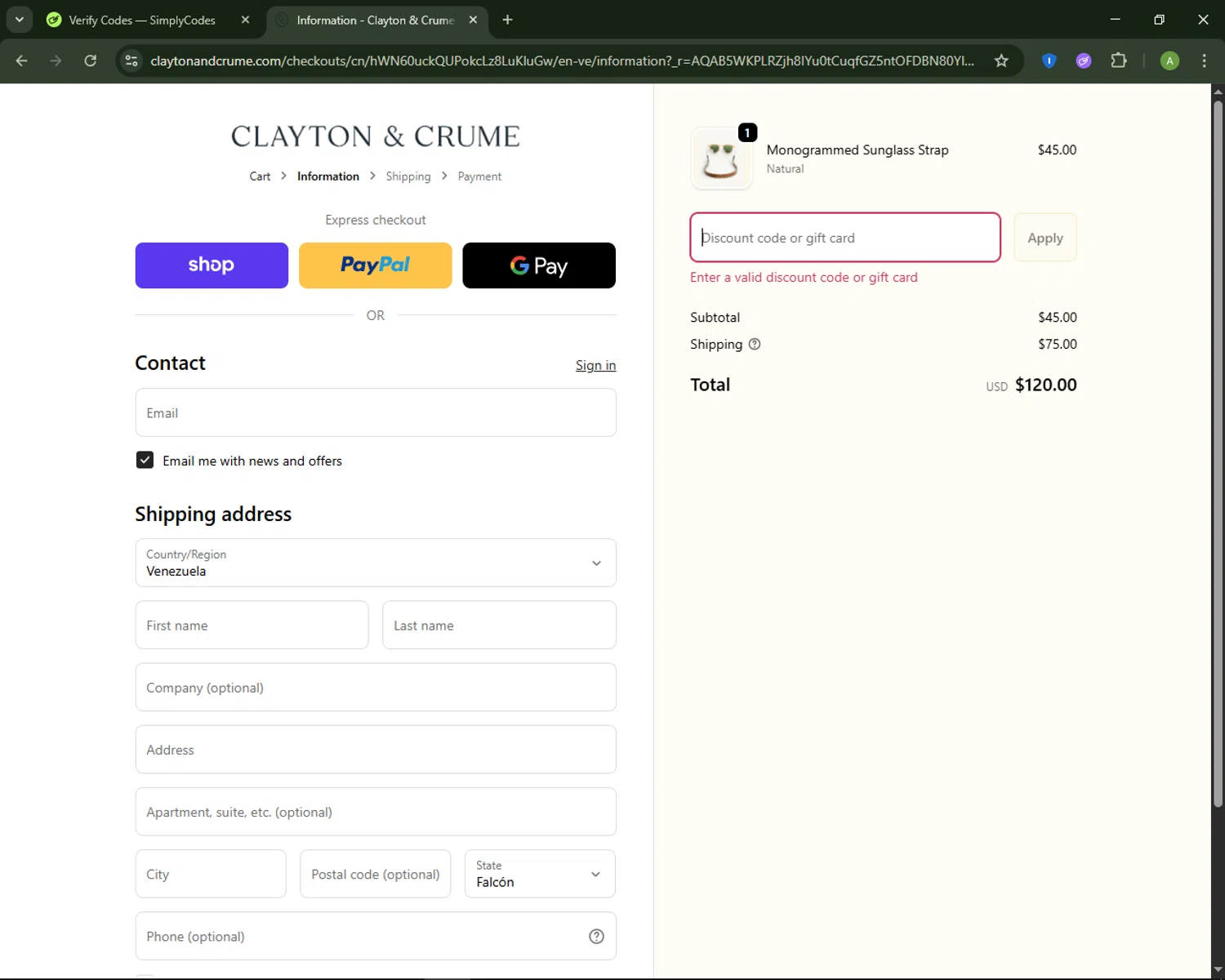Click the Clayton & Crume logo
Viewport: 1225px width, 980px height.
pos(376,136)
